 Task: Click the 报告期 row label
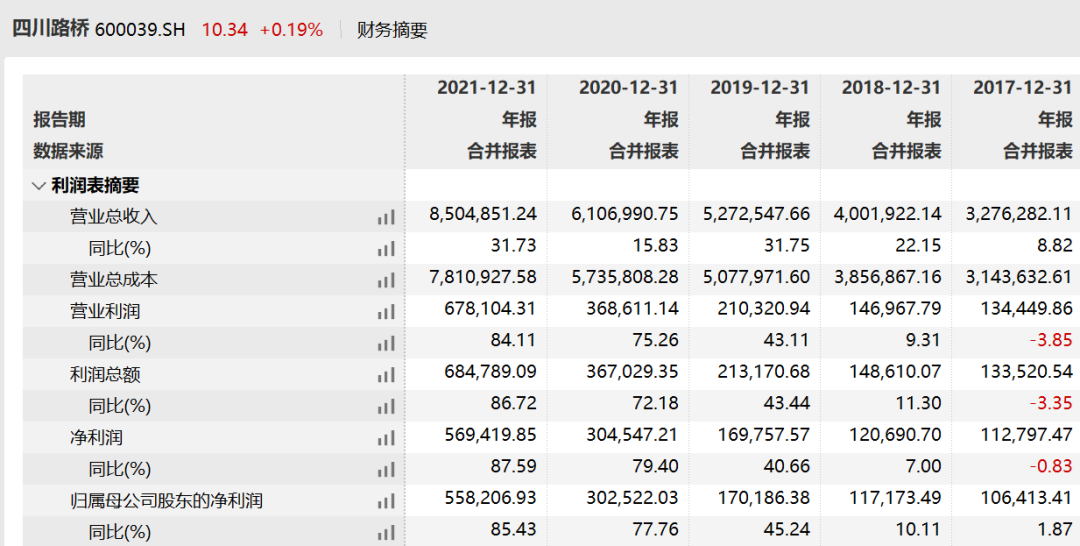coord(59,119)
